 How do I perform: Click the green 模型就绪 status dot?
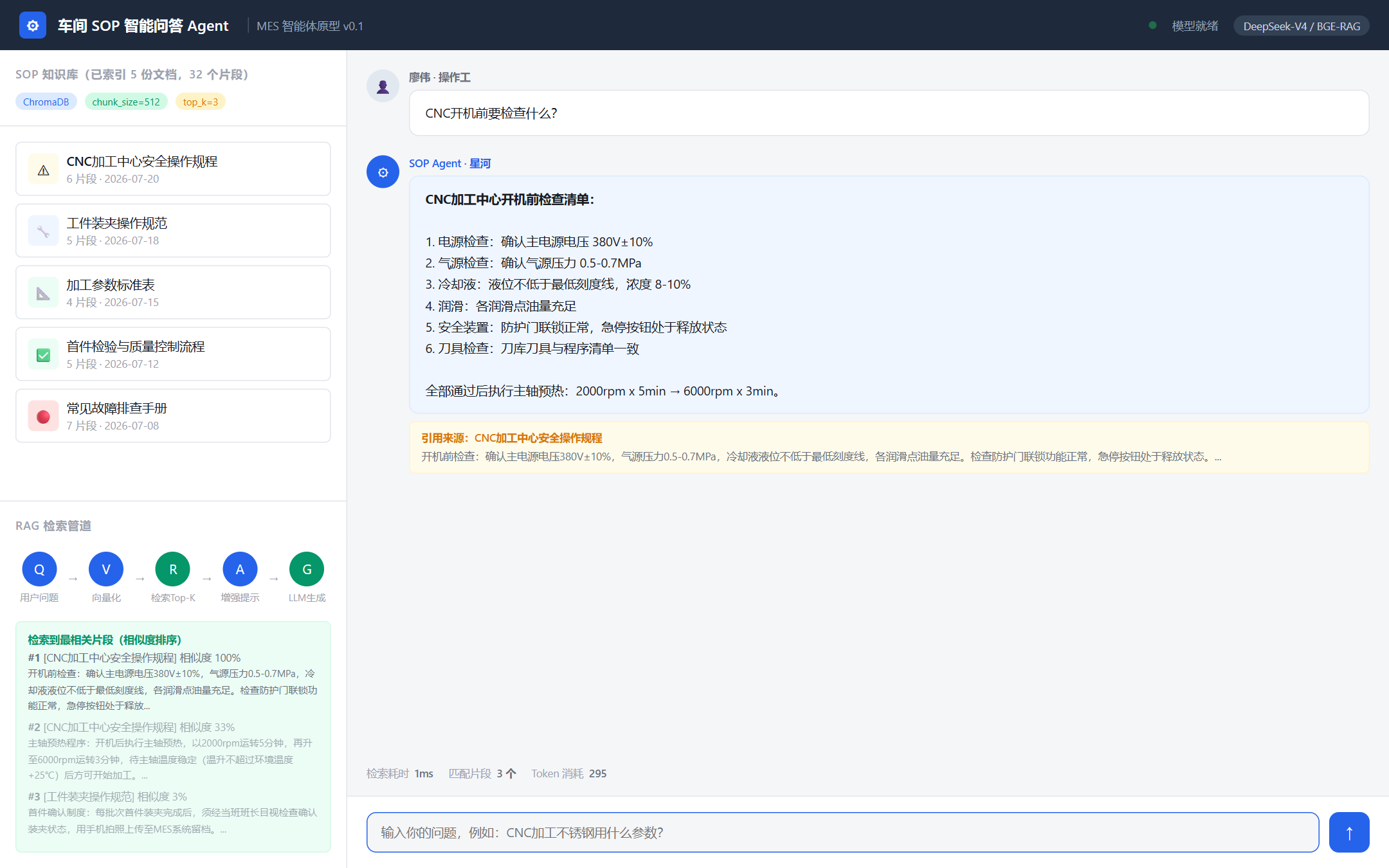(x=1152, y=26)
